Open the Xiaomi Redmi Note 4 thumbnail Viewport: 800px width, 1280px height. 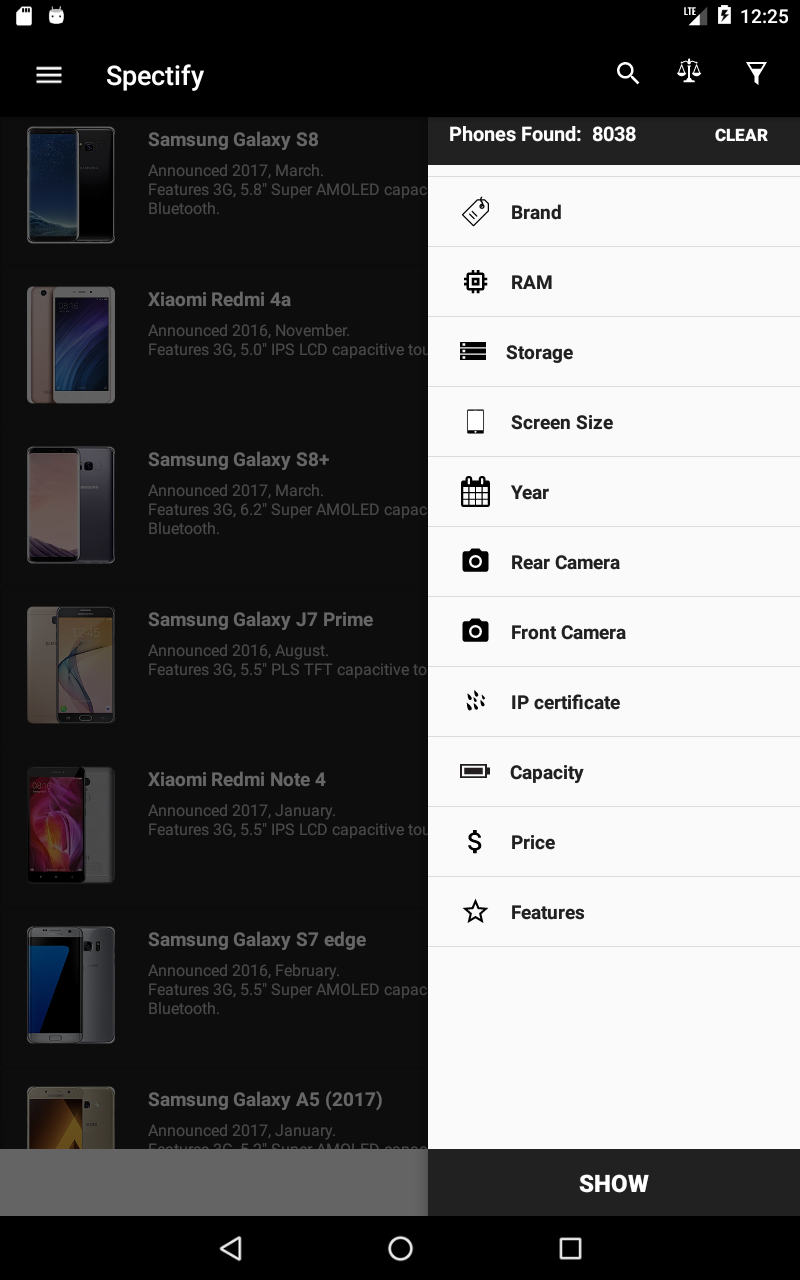tap(71, 825)
